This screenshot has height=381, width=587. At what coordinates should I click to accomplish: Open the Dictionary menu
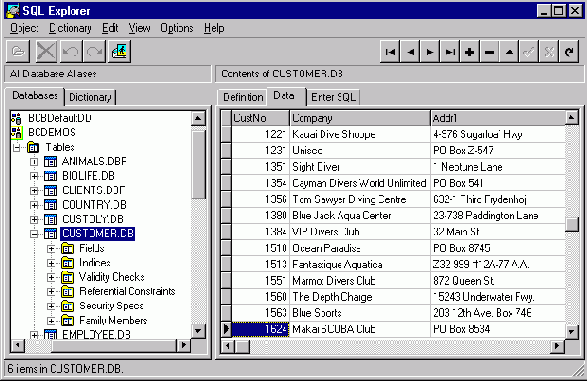coord(70,28)
